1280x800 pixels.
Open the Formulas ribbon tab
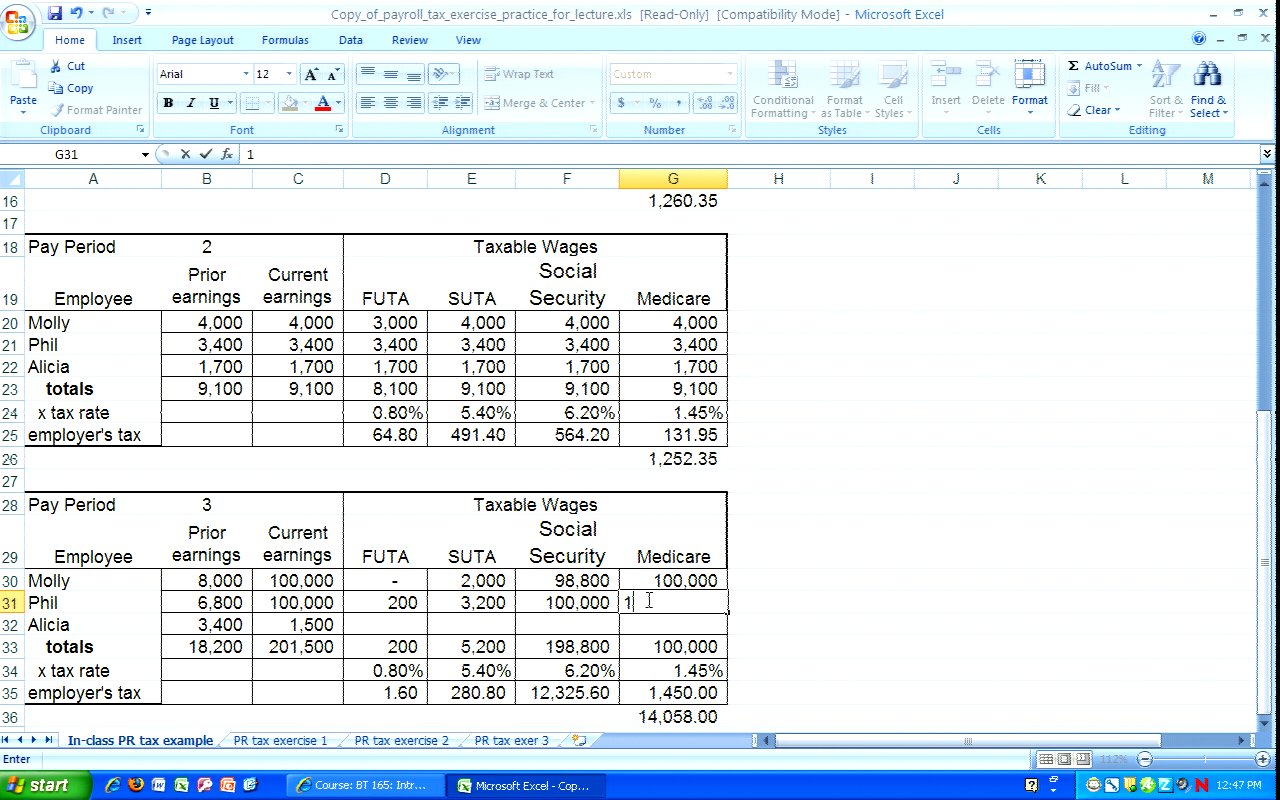tap(285, 40)
